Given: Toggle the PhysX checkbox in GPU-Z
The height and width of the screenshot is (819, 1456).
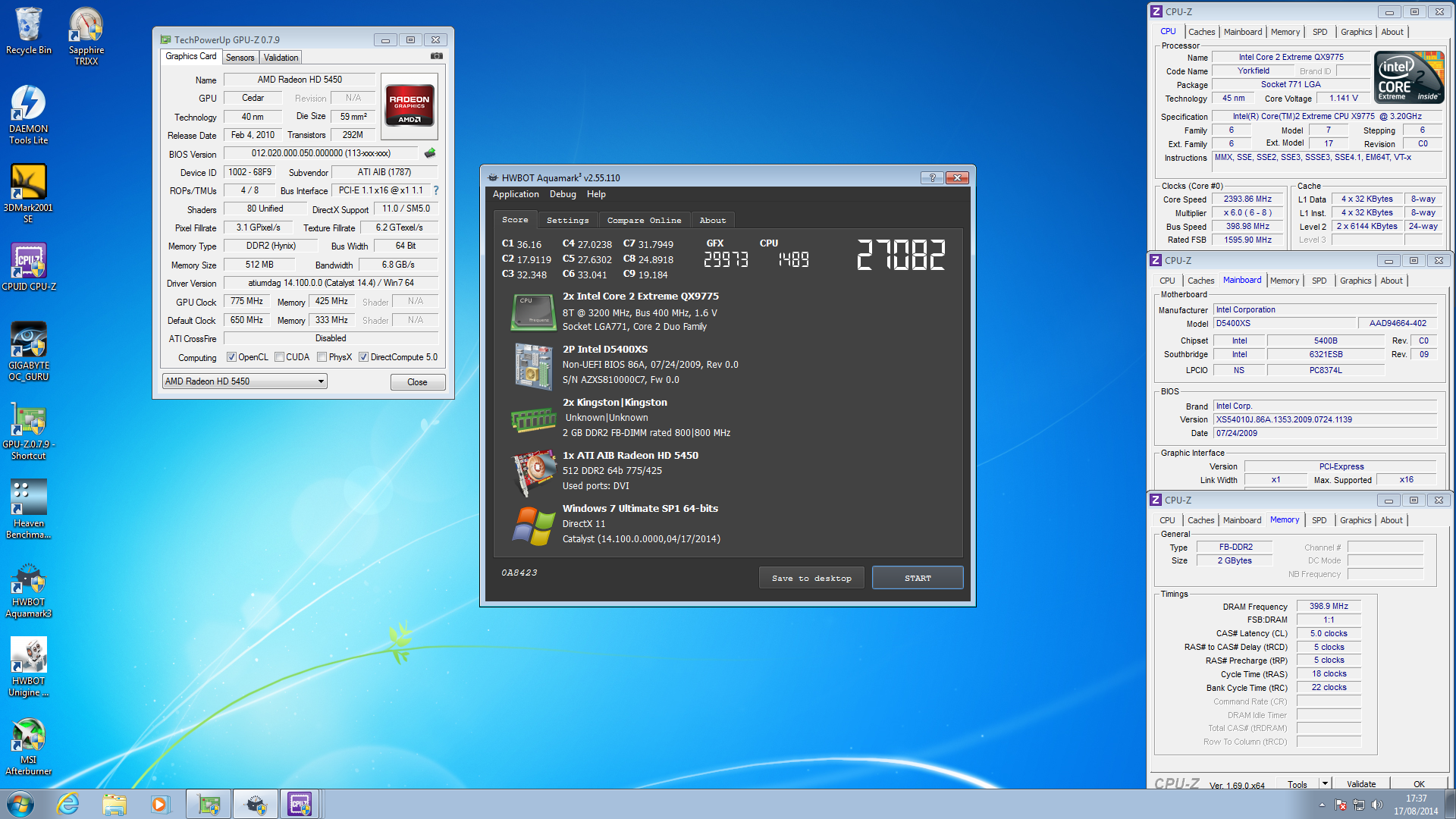Looking at the screenshot, I should 322,357.
